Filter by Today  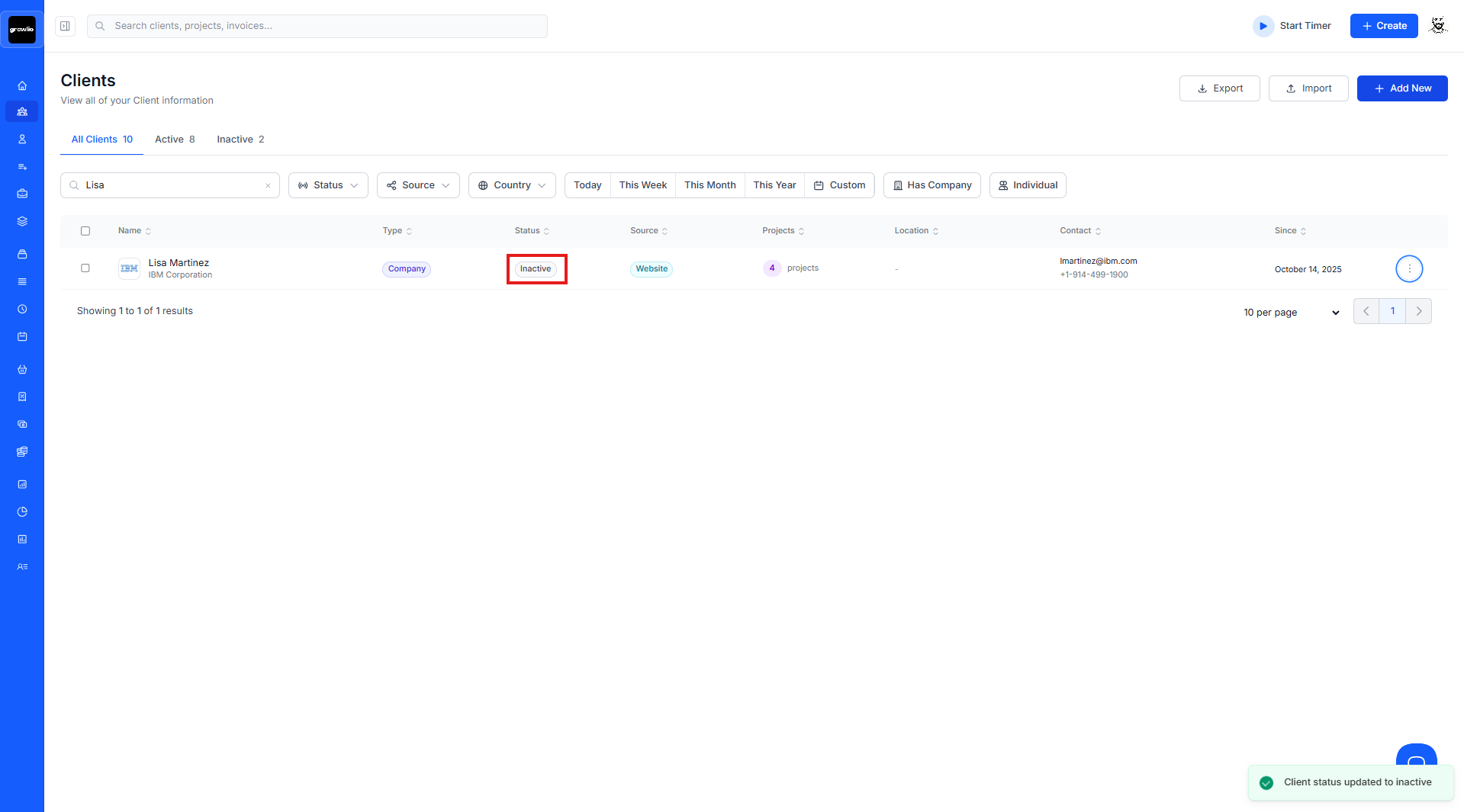587,185
